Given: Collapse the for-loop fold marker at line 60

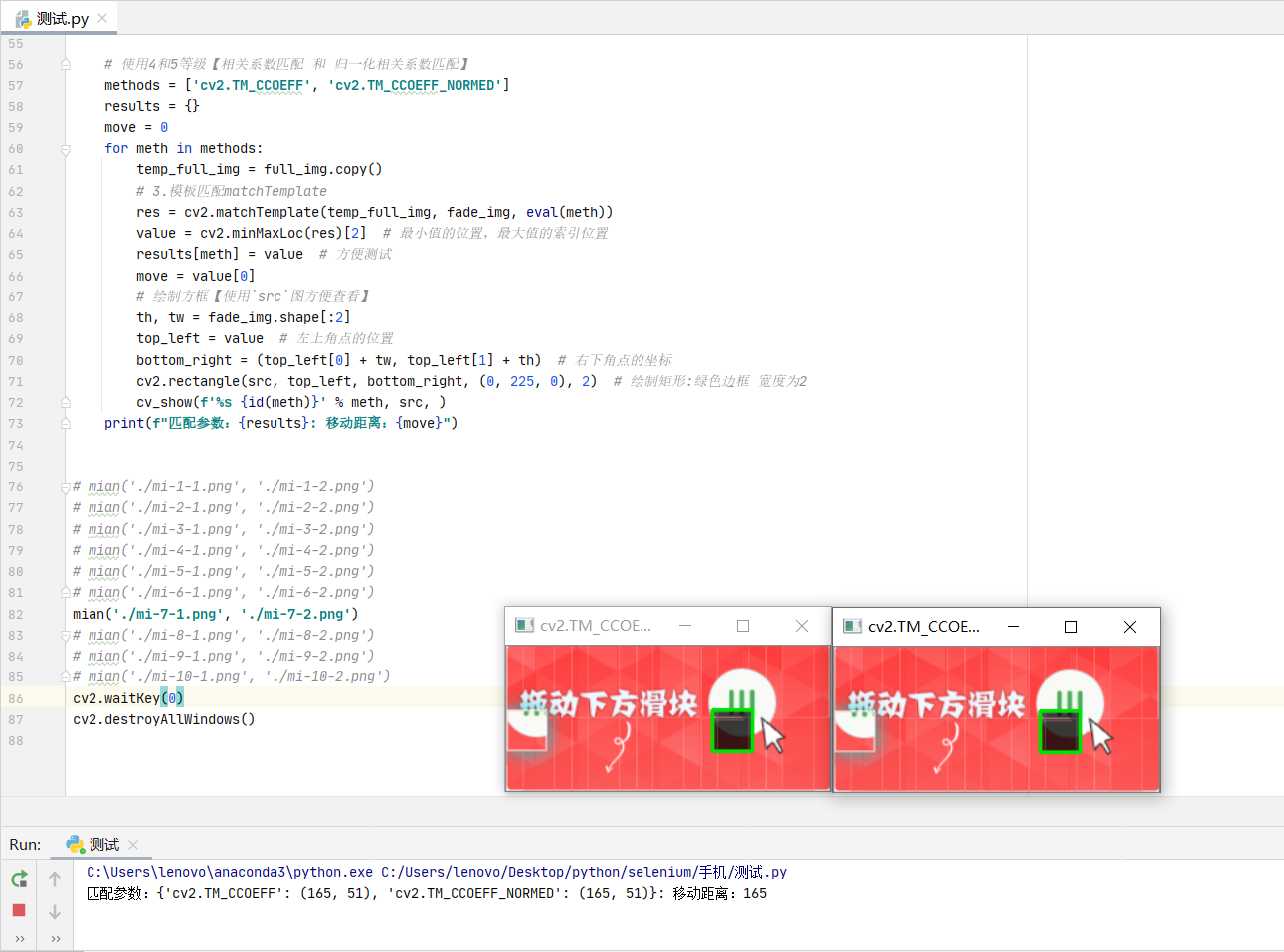Looking at the screenshot, I should (65, 149).
